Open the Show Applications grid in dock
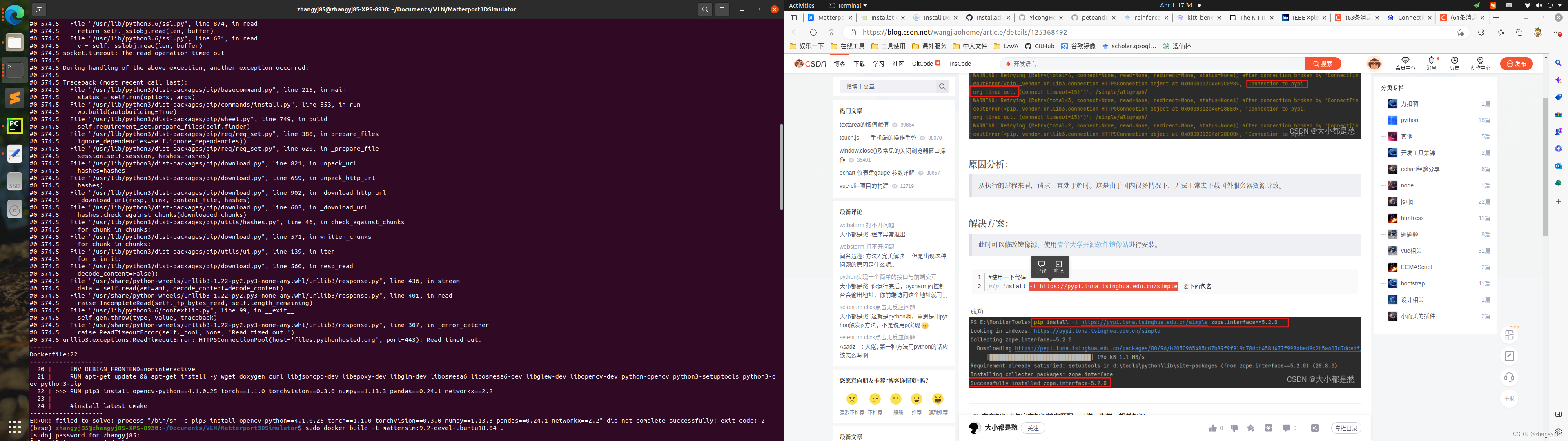Screen dimensions: 1568x441 15,426
